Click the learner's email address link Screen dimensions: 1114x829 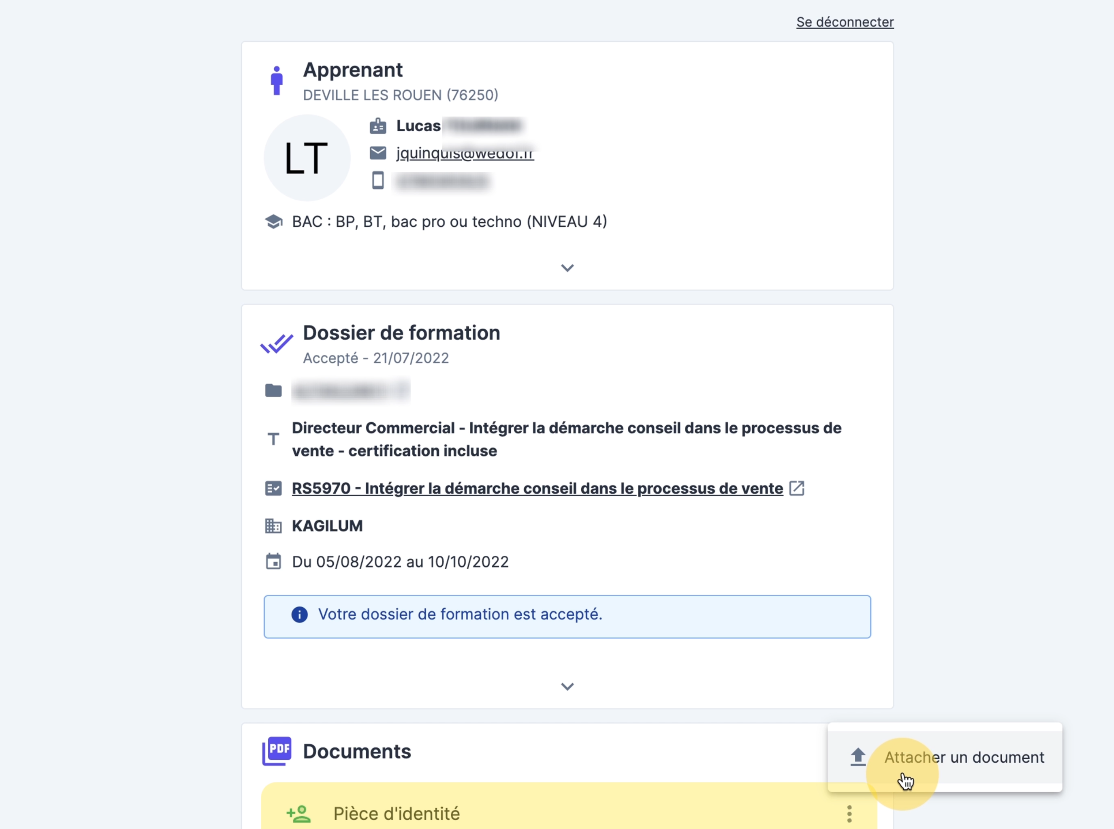point(465,153)
